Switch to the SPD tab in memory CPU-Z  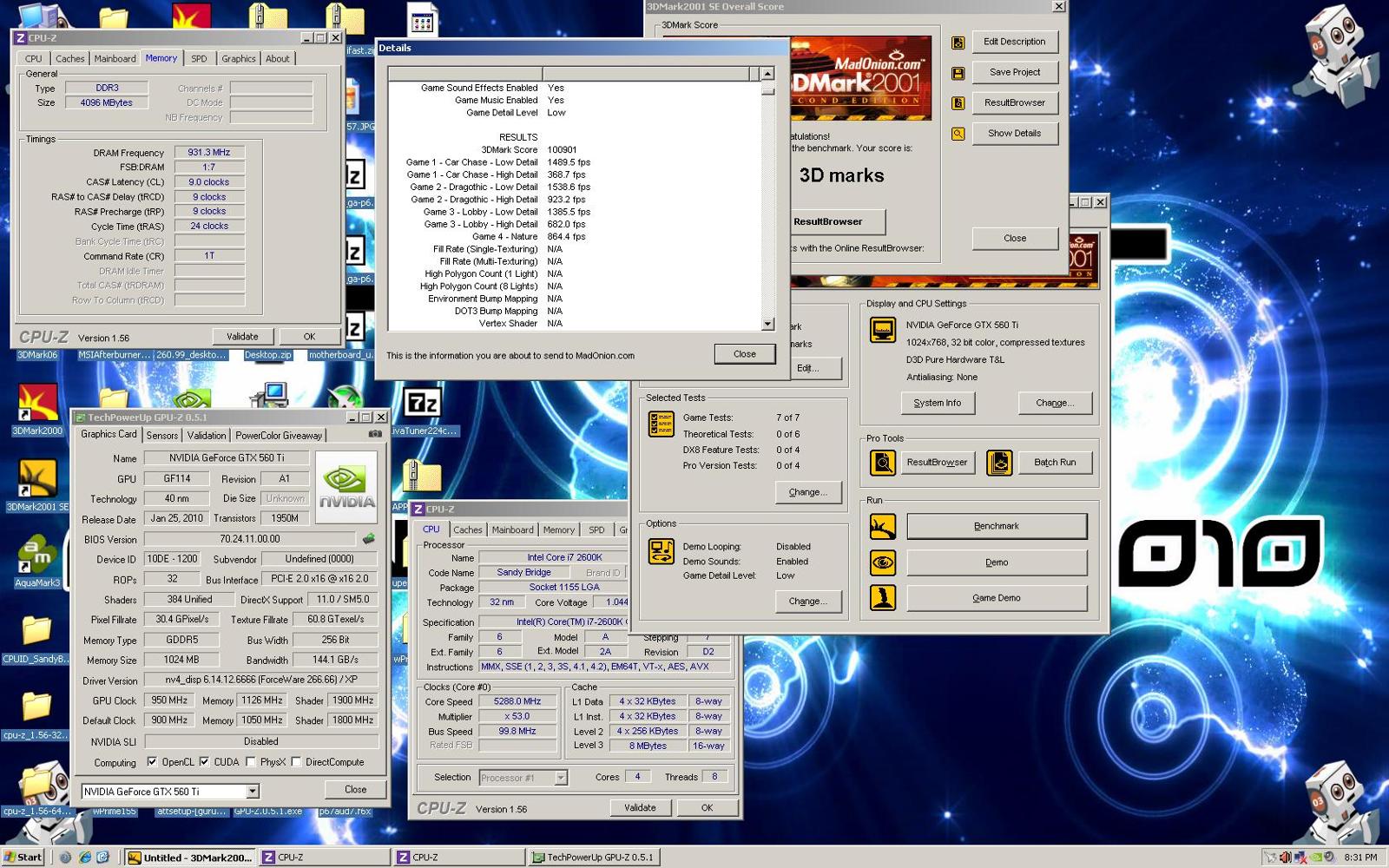[199, 59]
